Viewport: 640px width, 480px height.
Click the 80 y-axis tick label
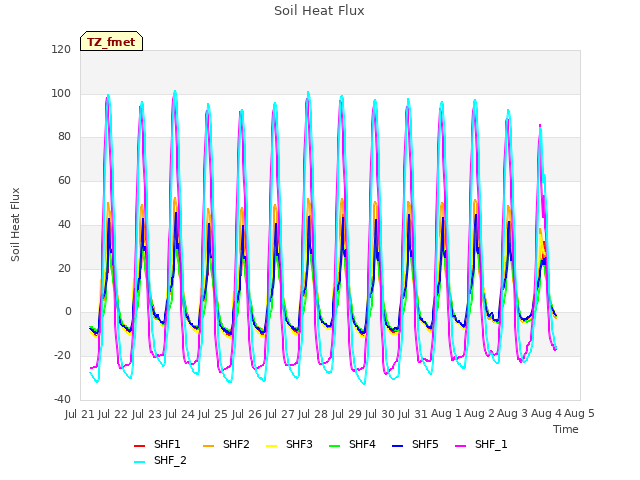pos(64,137)
